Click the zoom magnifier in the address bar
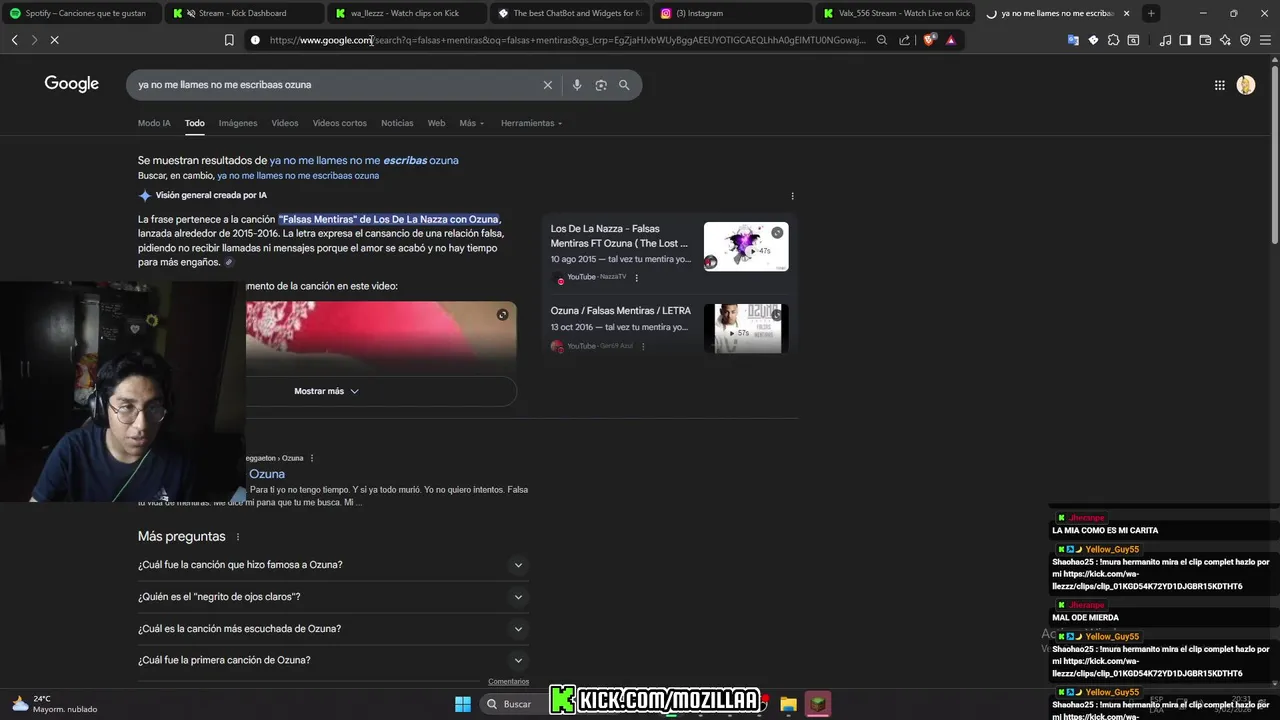The image size is (1280, 720). tap(881, 40)
